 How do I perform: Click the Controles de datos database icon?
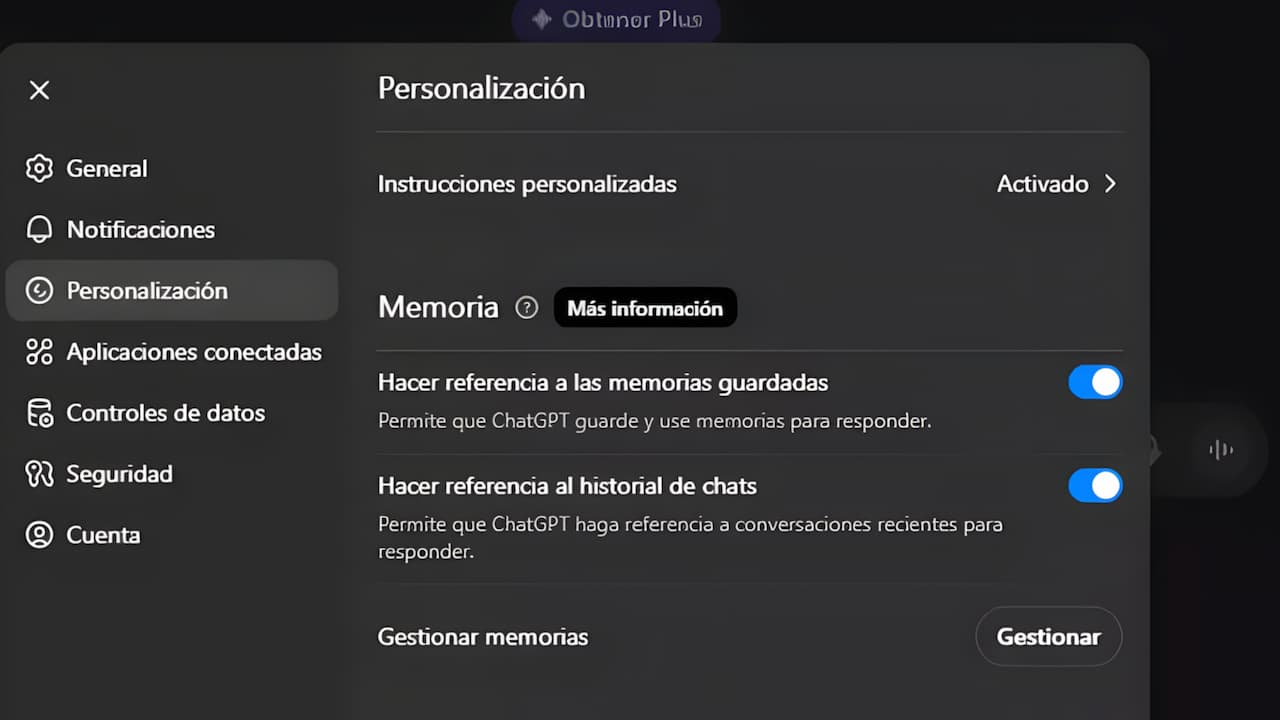coord(39,412)
